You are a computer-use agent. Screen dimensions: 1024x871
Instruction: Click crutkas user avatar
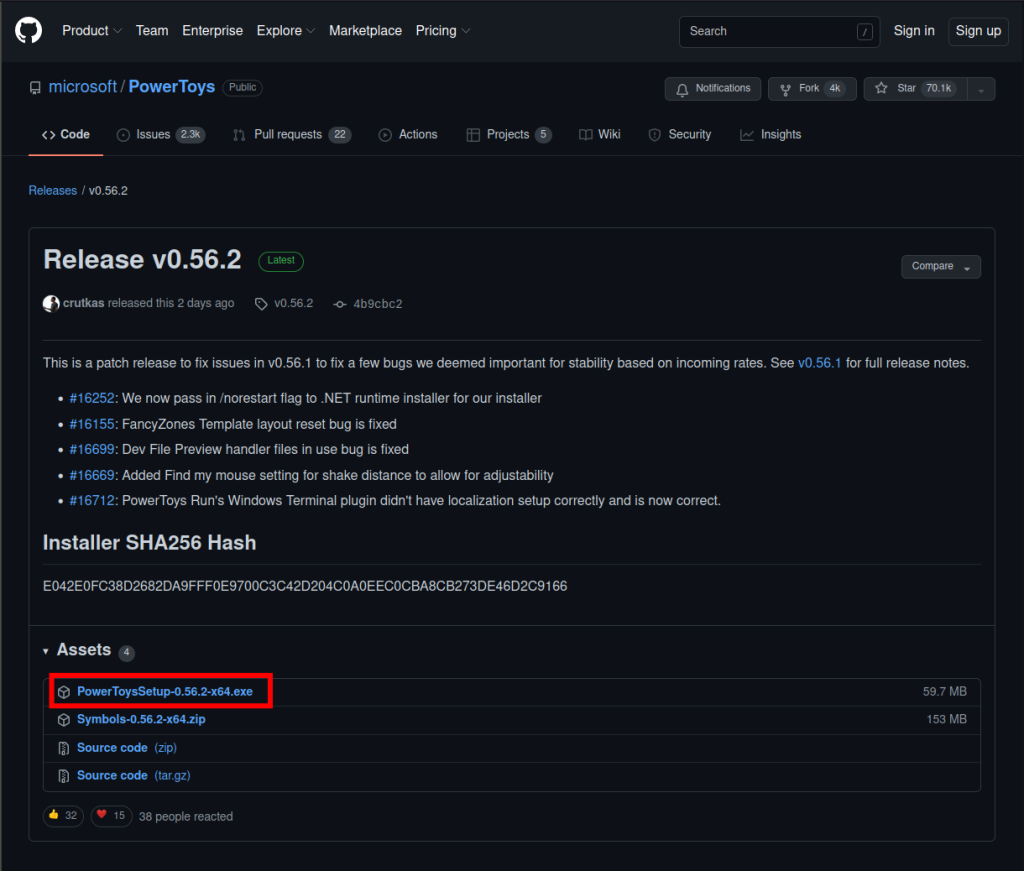pos(51,303)
